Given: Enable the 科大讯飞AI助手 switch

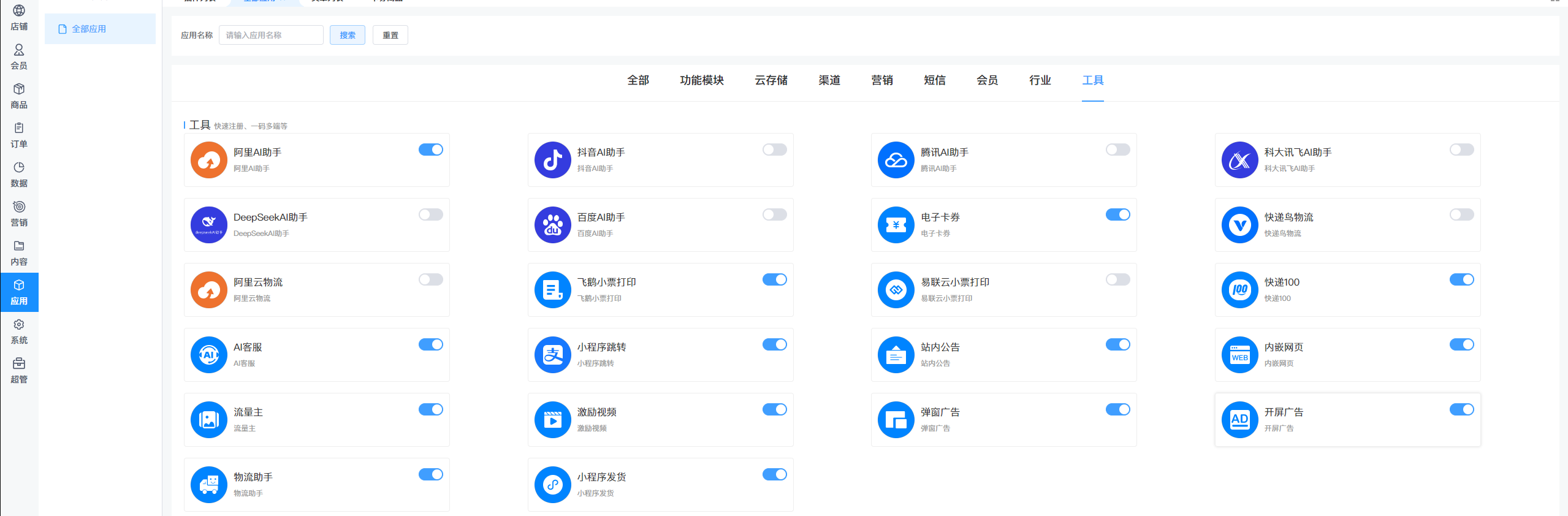Looking at the screenshot, I should pos(1462,150).
